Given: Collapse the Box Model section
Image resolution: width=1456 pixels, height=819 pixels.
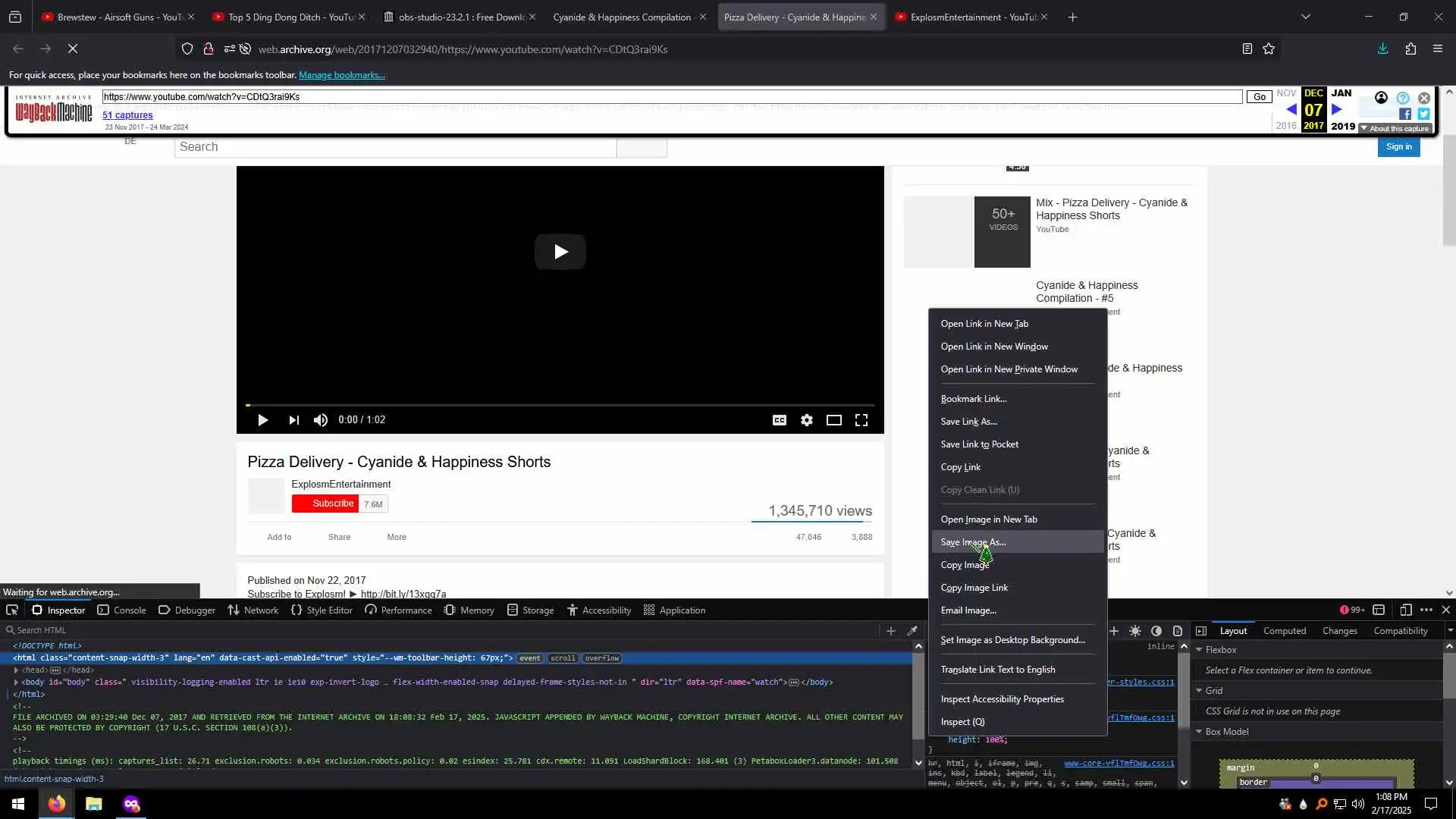Looking at the screenshot, I should (1200, 732).
